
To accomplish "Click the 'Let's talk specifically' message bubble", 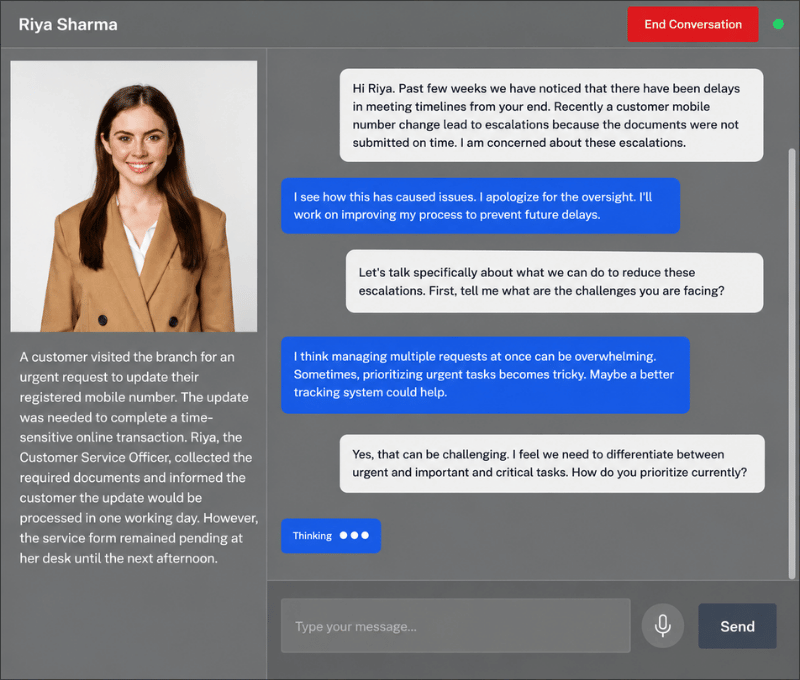I will (x=555, y=282).
